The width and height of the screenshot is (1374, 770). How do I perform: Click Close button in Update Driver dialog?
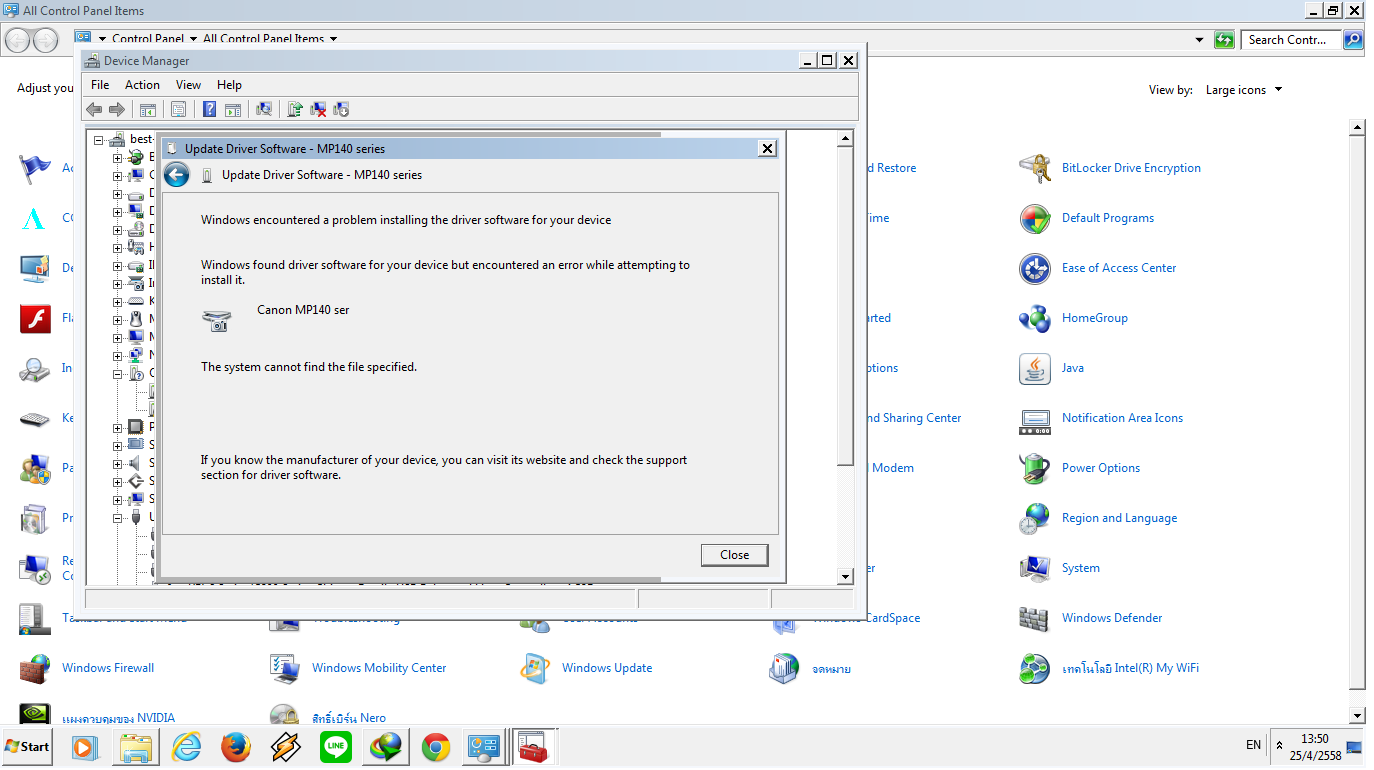pyautogui.click(x=734, y=555)
